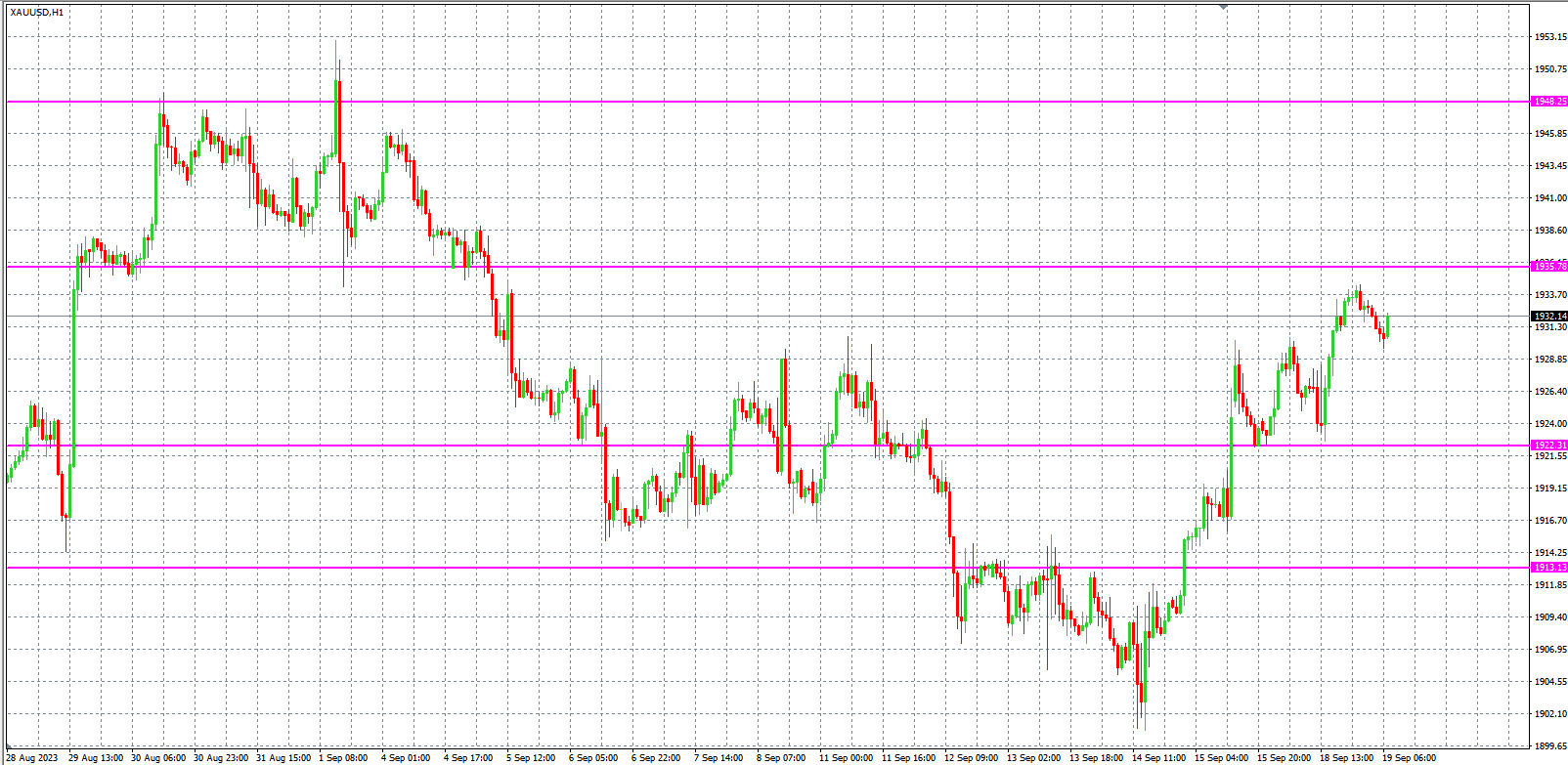
Task: Click the XAUUSD,H1 chart title label
Action: pyautogui.click(x=37, y=13)
